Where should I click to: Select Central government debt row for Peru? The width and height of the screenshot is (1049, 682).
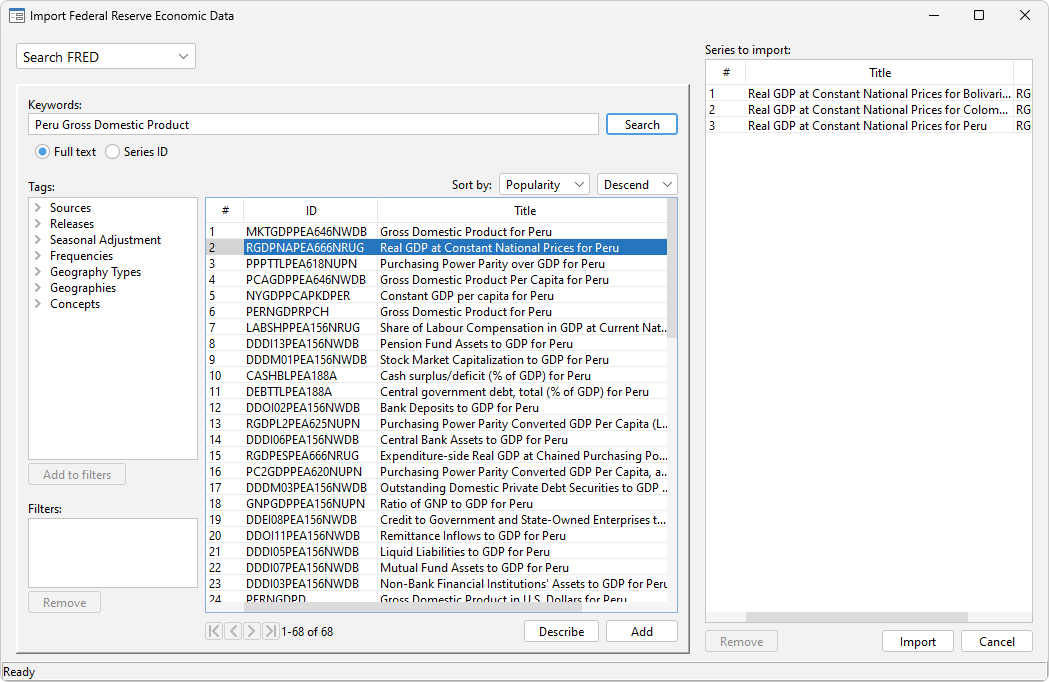point(436,392)
